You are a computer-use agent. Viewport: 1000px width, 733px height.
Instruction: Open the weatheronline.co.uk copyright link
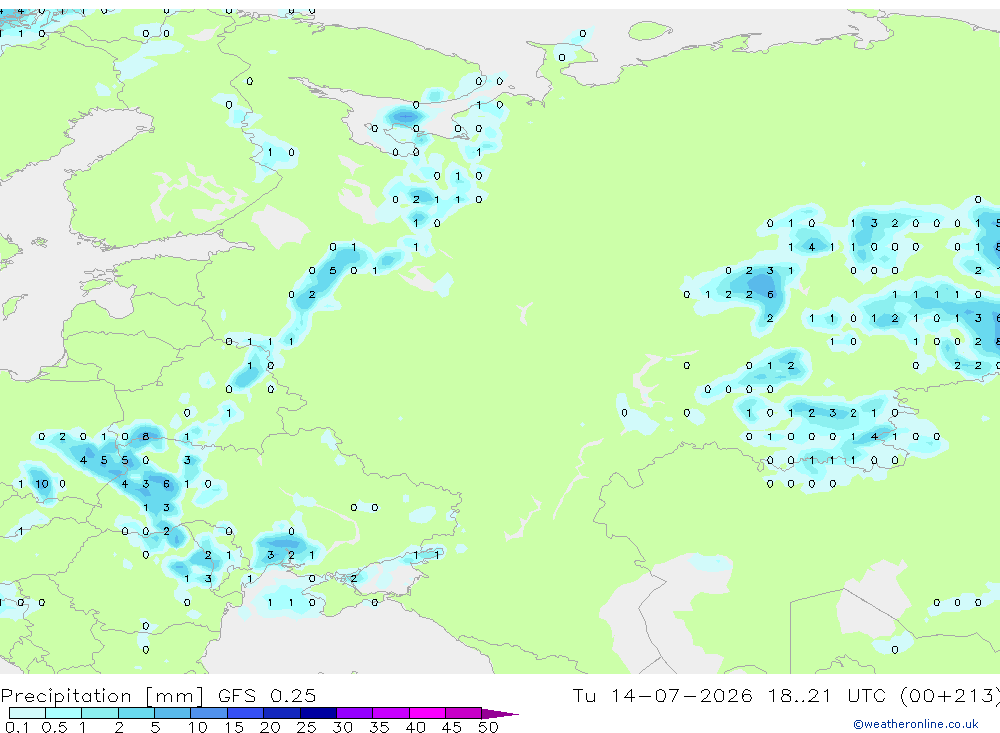pos(916,724)
